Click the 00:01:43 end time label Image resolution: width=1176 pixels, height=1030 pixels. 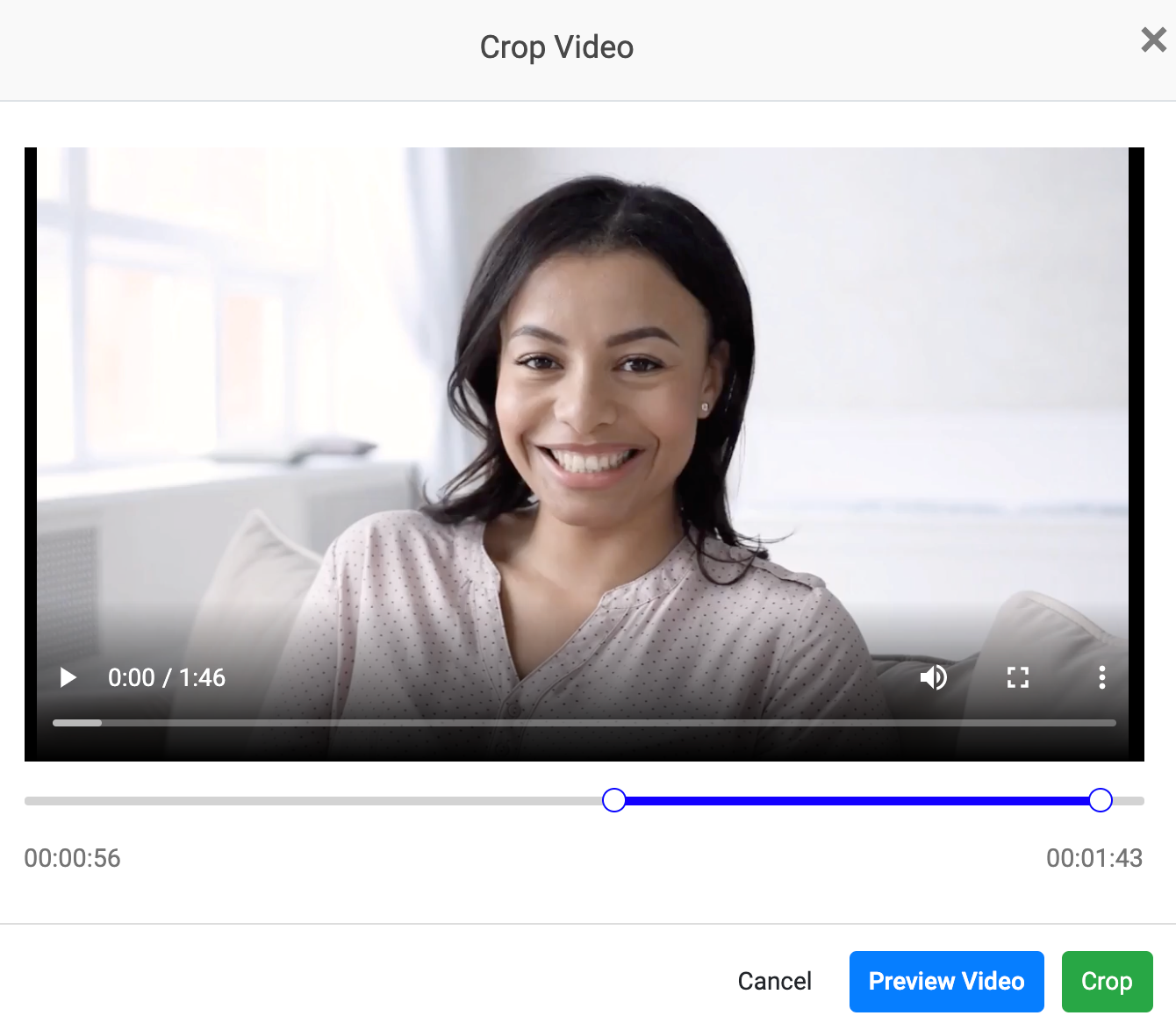coord(1094,858)
